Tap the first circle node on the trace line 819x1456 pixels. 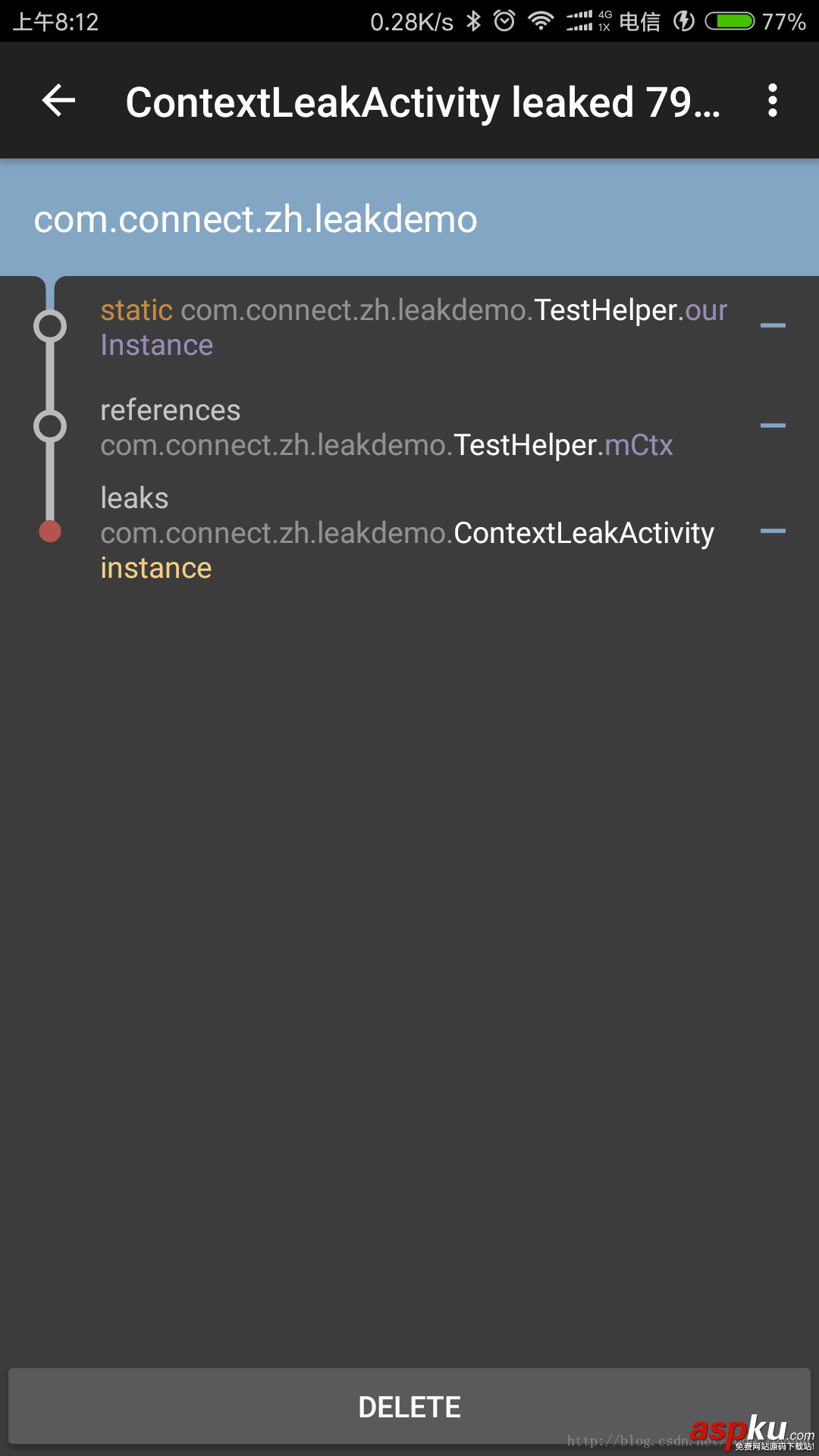click(x=49, y=326)
